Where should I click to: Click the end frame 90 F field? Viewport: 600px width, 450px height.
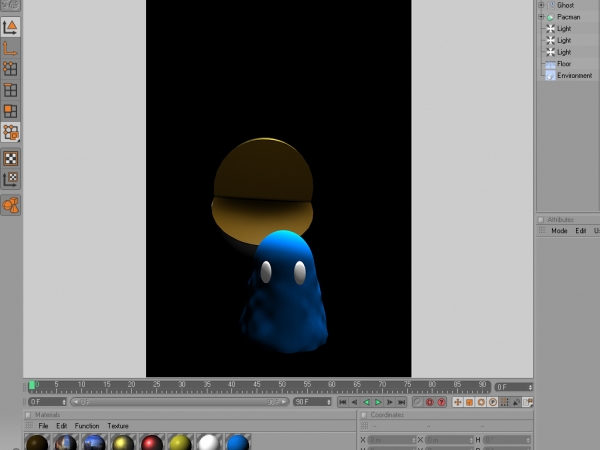pos(312,402)
